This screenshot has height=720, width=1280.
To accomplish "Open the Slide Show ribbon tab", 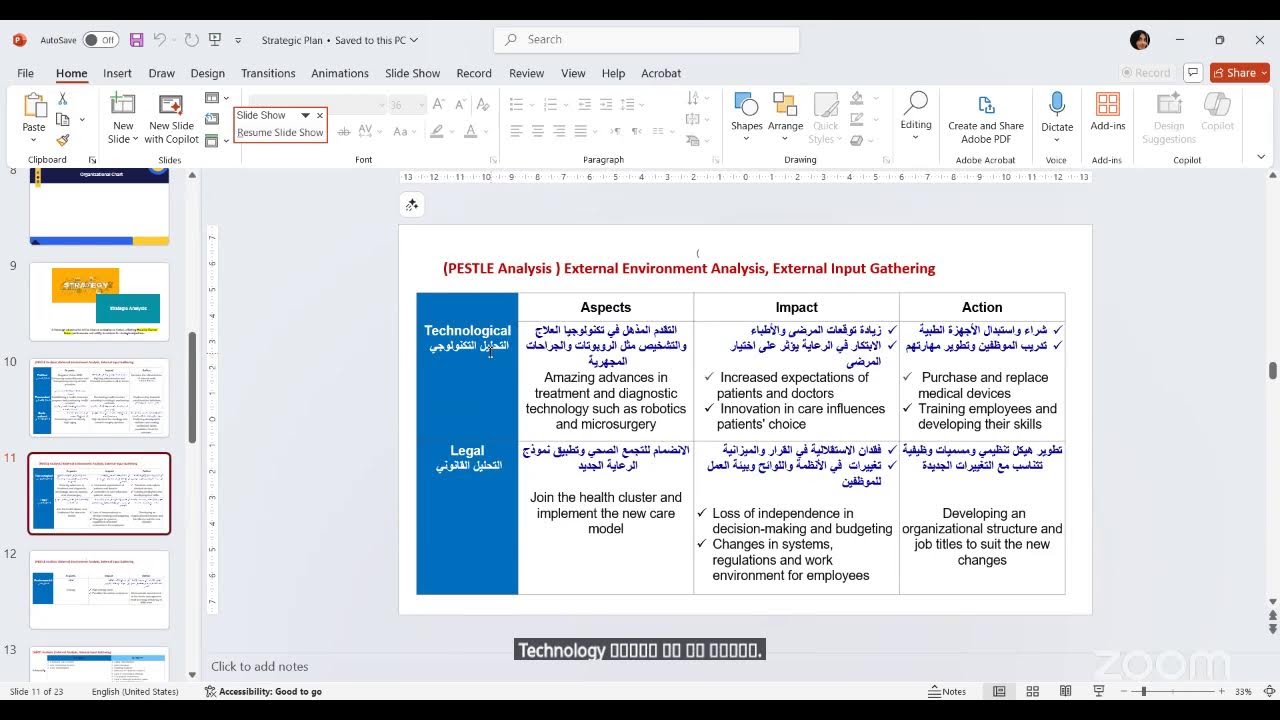I will [x=412, y=73].
